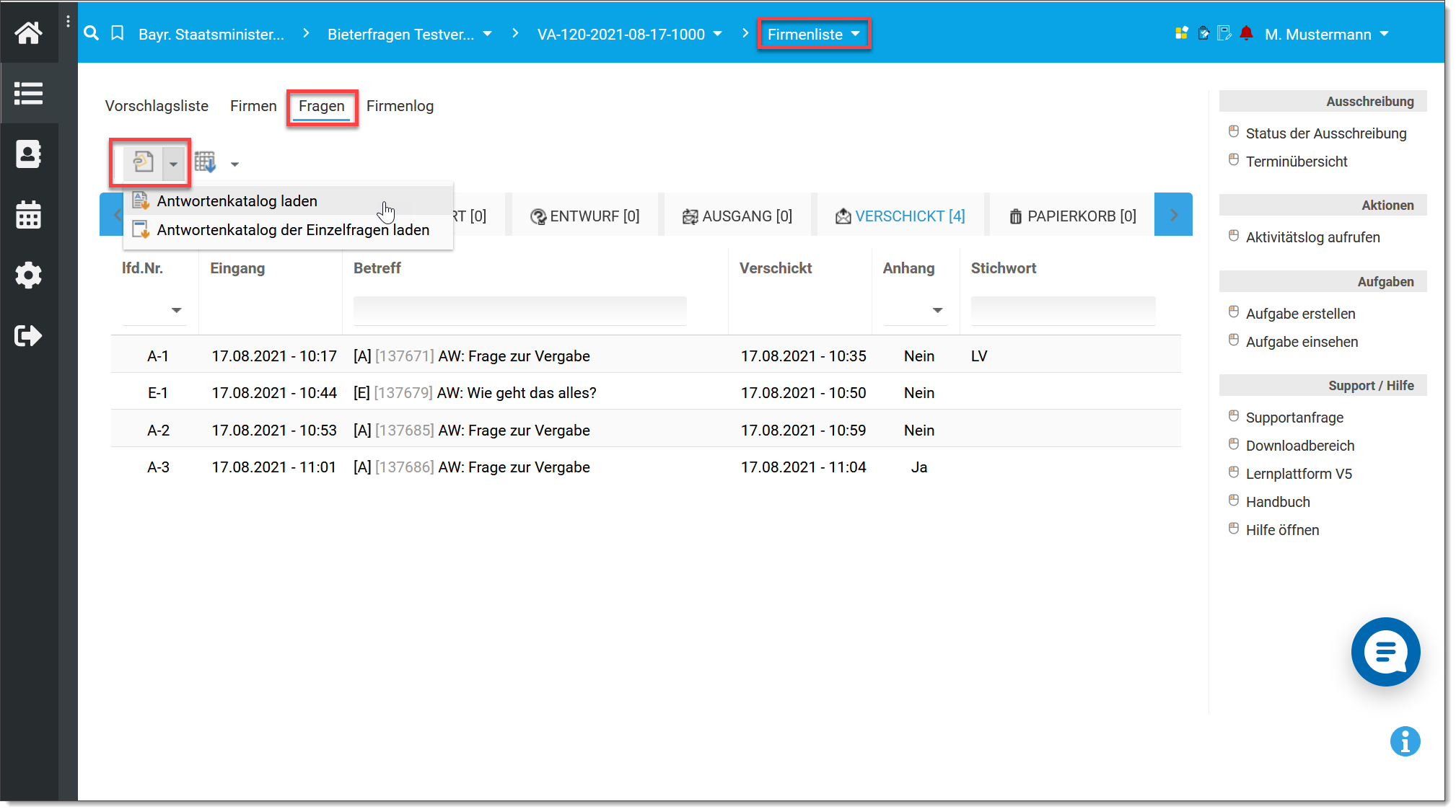Open the AUSGANG [0] folder tab
Screen dimensions: 1456x812
point(737,216)
